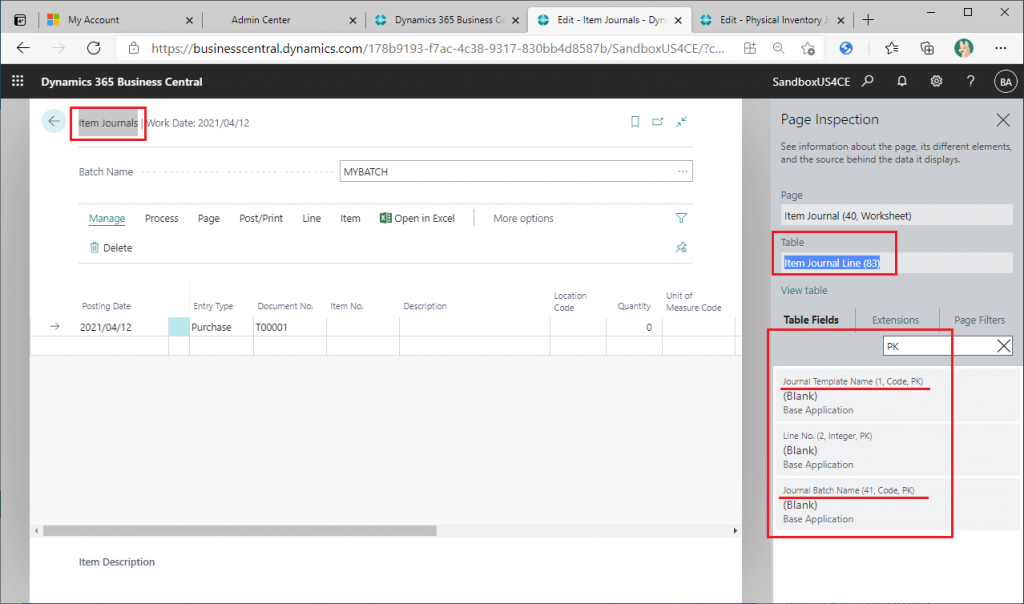Open the Line action menu
This screenshot has height=604, width=1024.
[x=312, y=218]
